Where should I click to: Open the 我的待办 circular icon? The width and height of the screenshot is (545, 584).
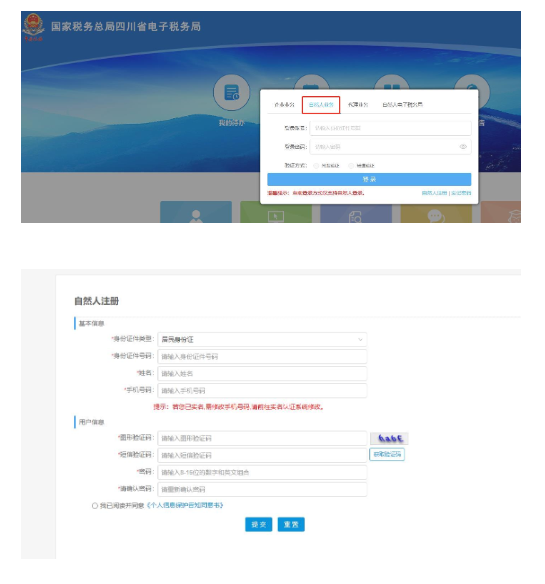click(x=231, y=92)
